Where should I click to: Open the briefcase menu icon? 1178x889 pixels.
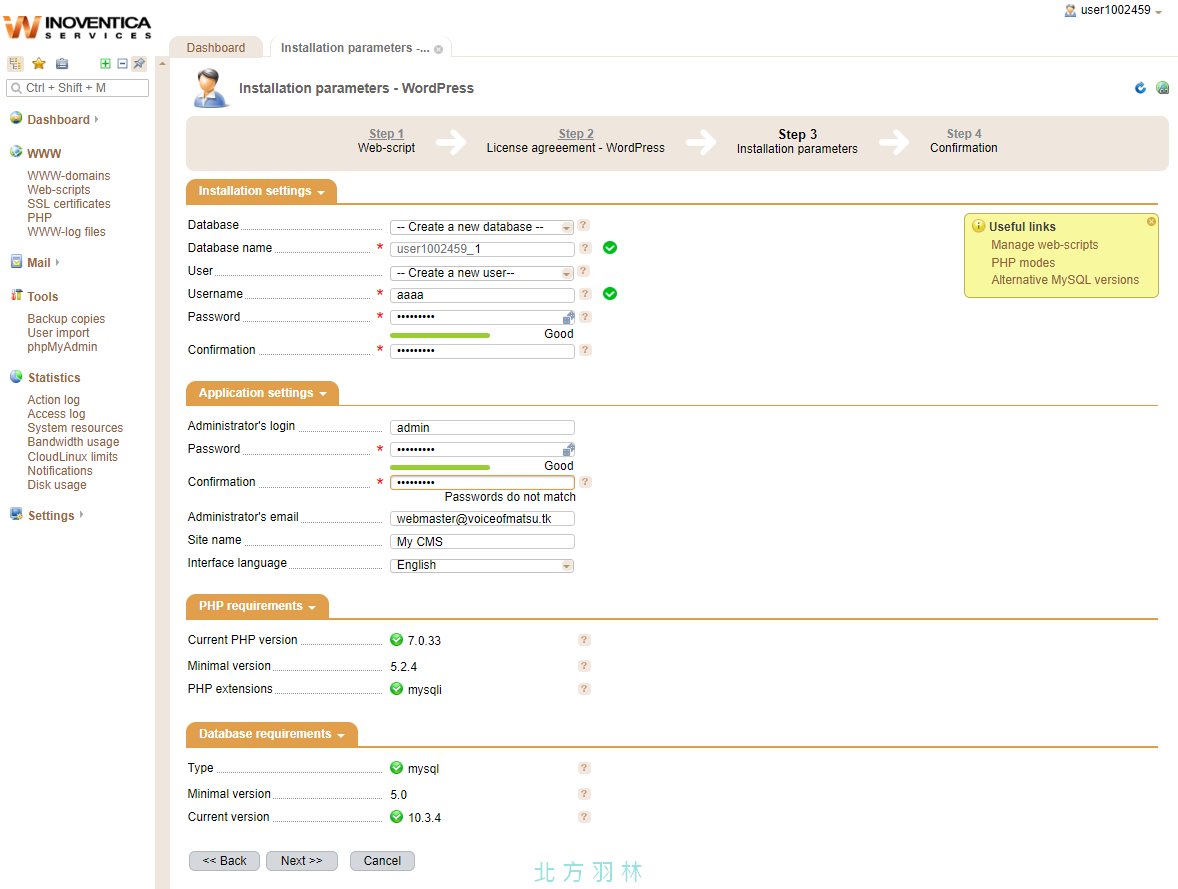(62, 64)
